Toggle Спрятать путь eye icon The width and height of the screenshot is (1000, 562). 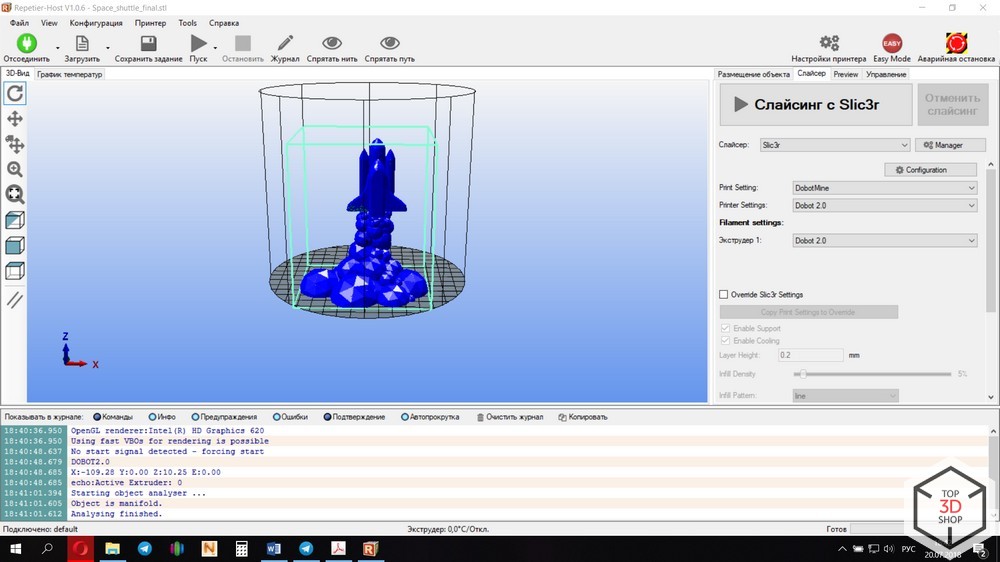[x=390, y=43]
